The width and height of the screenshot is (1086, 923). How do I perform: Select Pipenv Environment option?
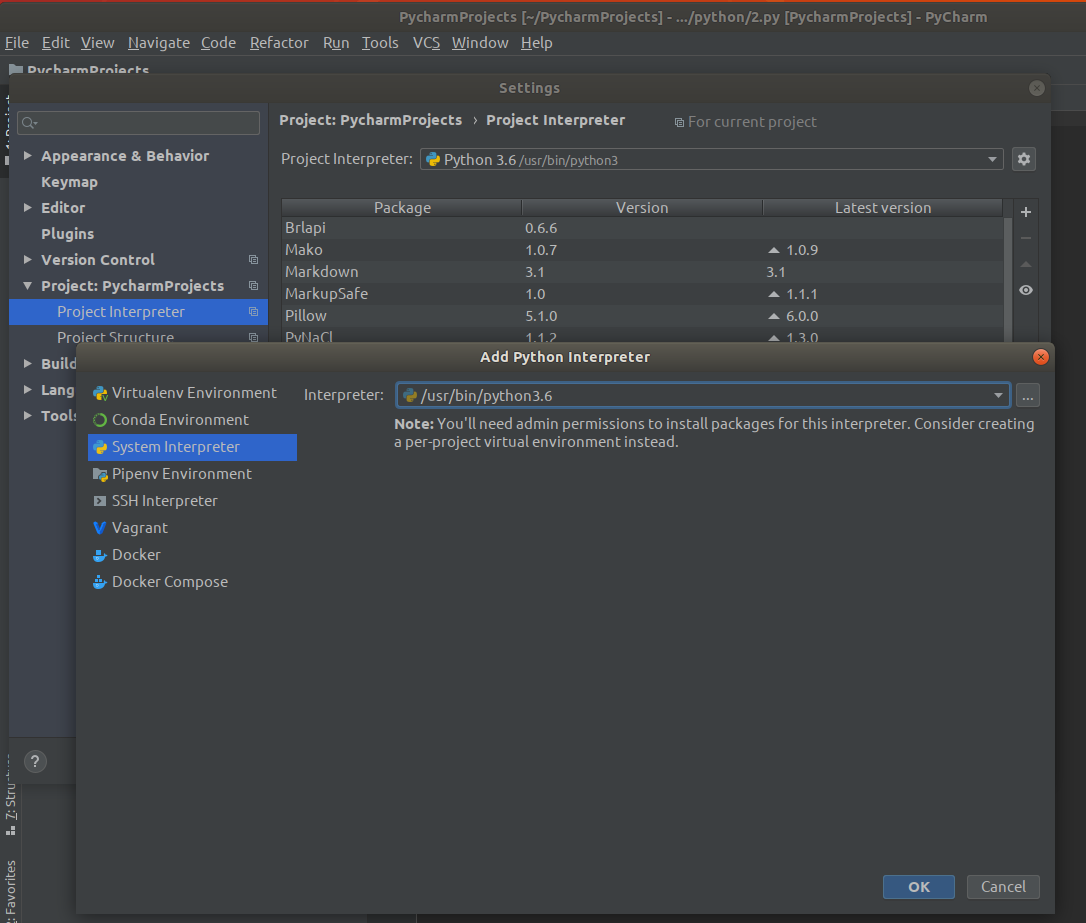[x=193, y=474]
